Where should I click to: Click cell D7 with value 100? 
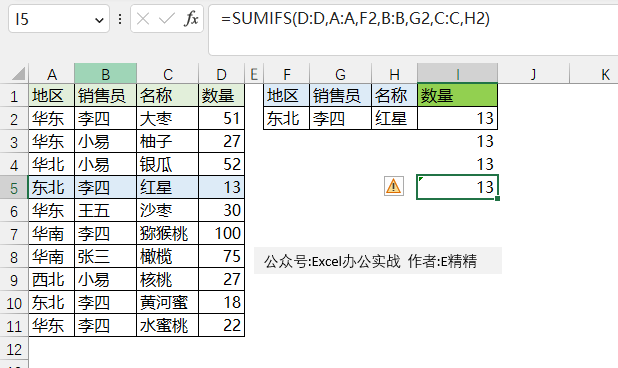(x=222, y=233)
